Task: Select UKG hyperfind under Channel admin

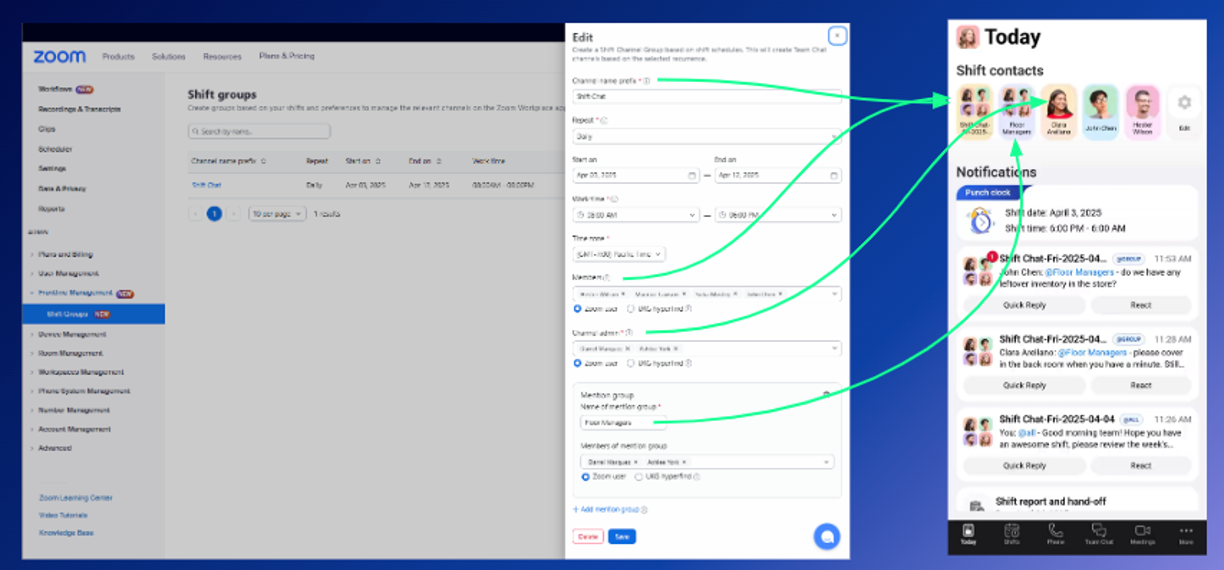Action: point(630,363)
